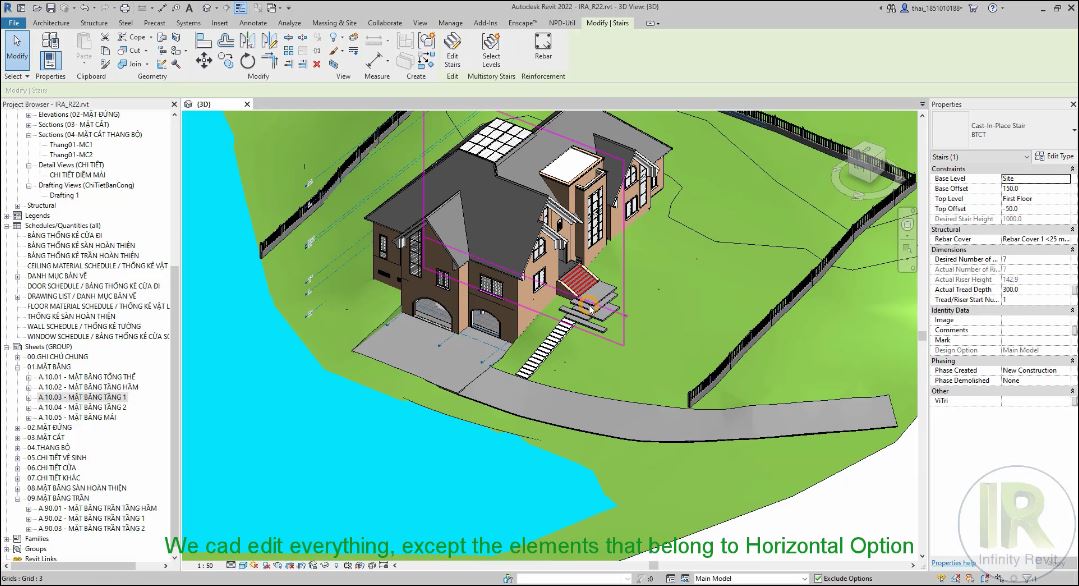
Task: Click the red Delete icon in Modify panel
Action: pos(316,63)
